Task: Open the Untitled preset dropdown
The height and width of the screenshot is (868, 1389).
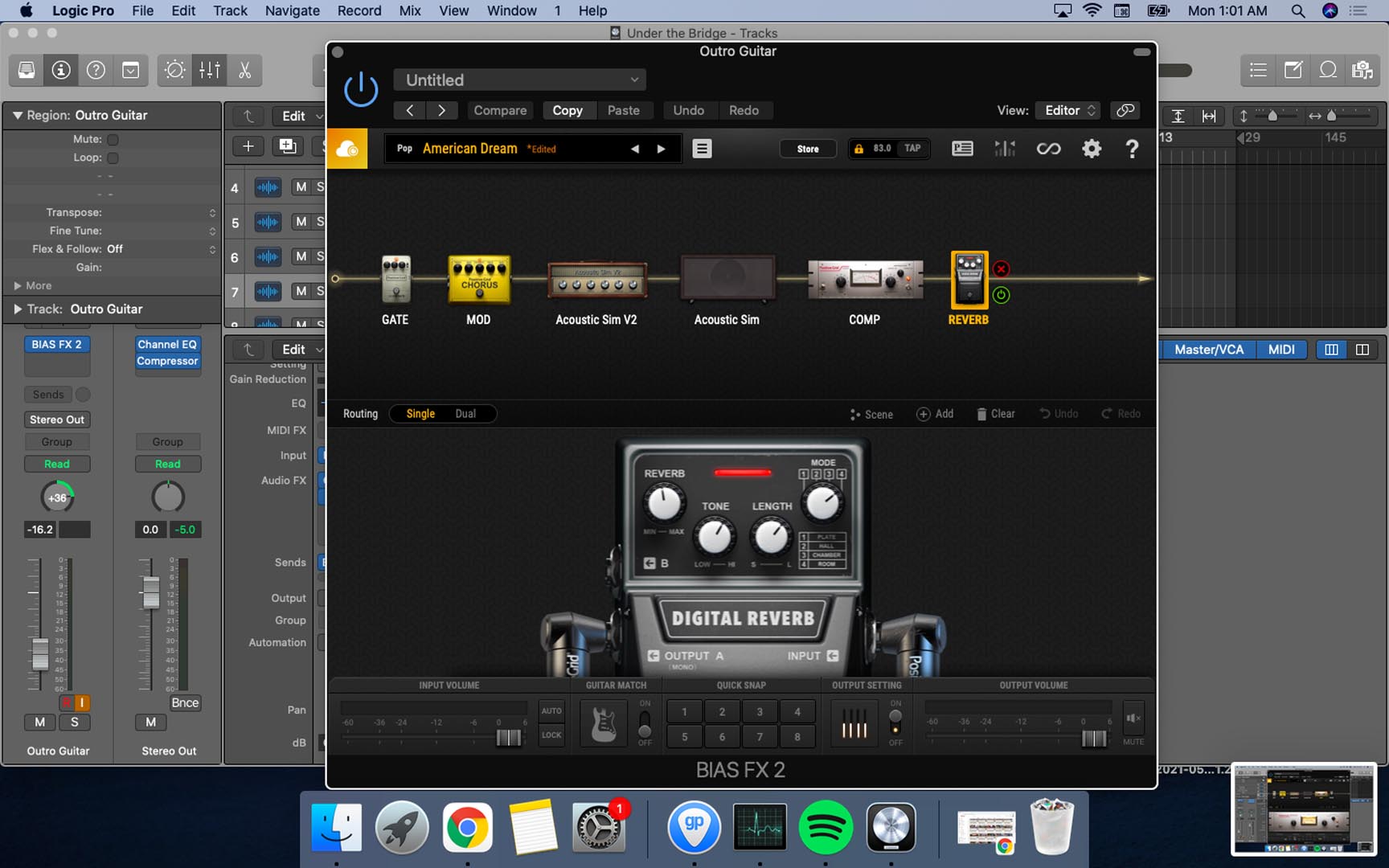Action: (520, 80)
